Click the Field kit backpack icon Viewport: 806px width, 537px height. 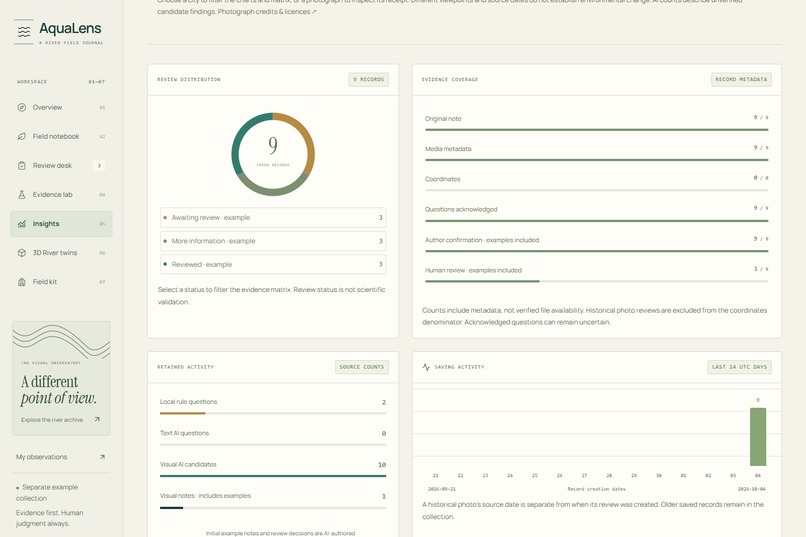pos(22,282)
